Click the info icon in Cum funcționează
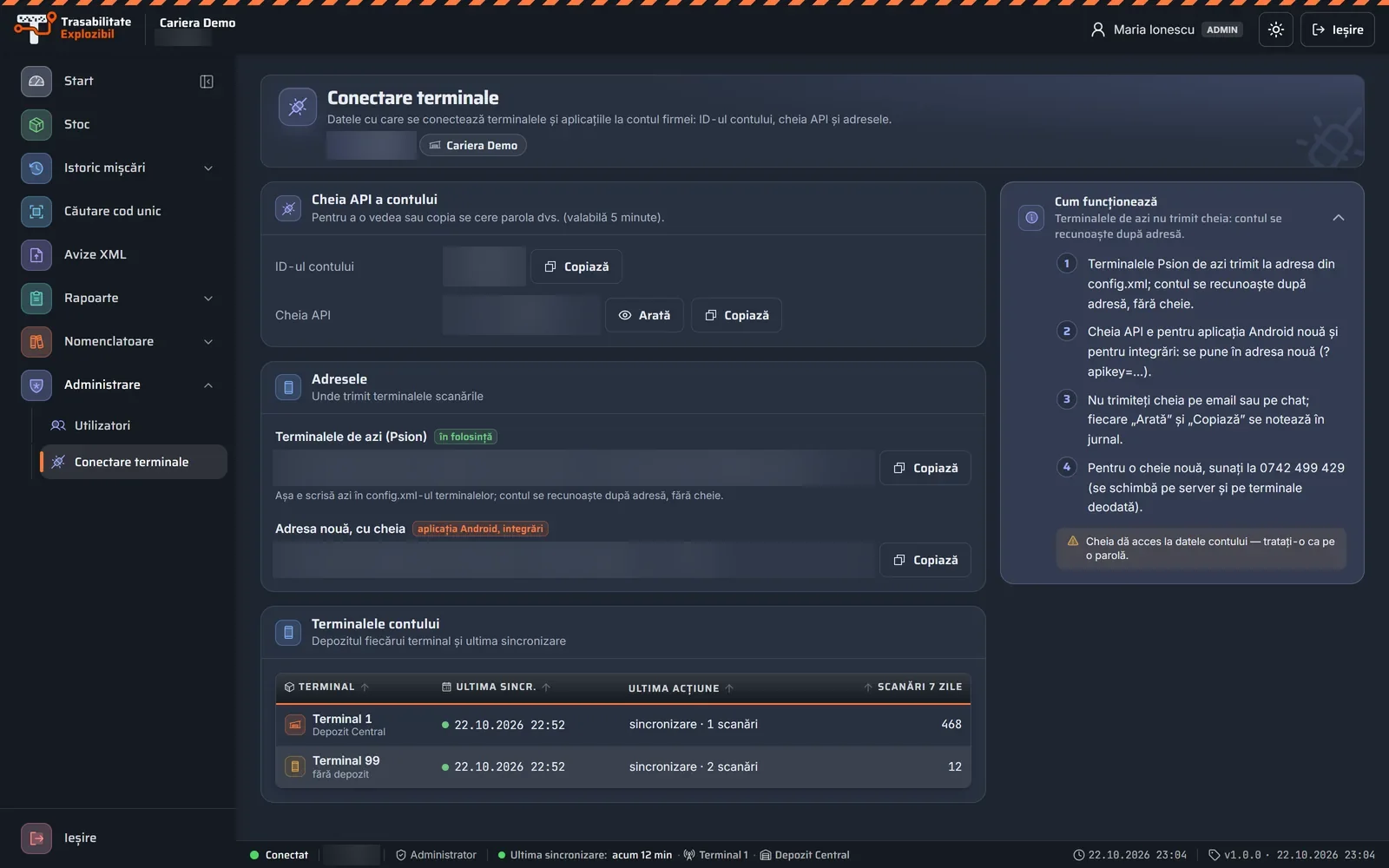The width and height of the screenshot is (1389, 868). [1031, 218]
